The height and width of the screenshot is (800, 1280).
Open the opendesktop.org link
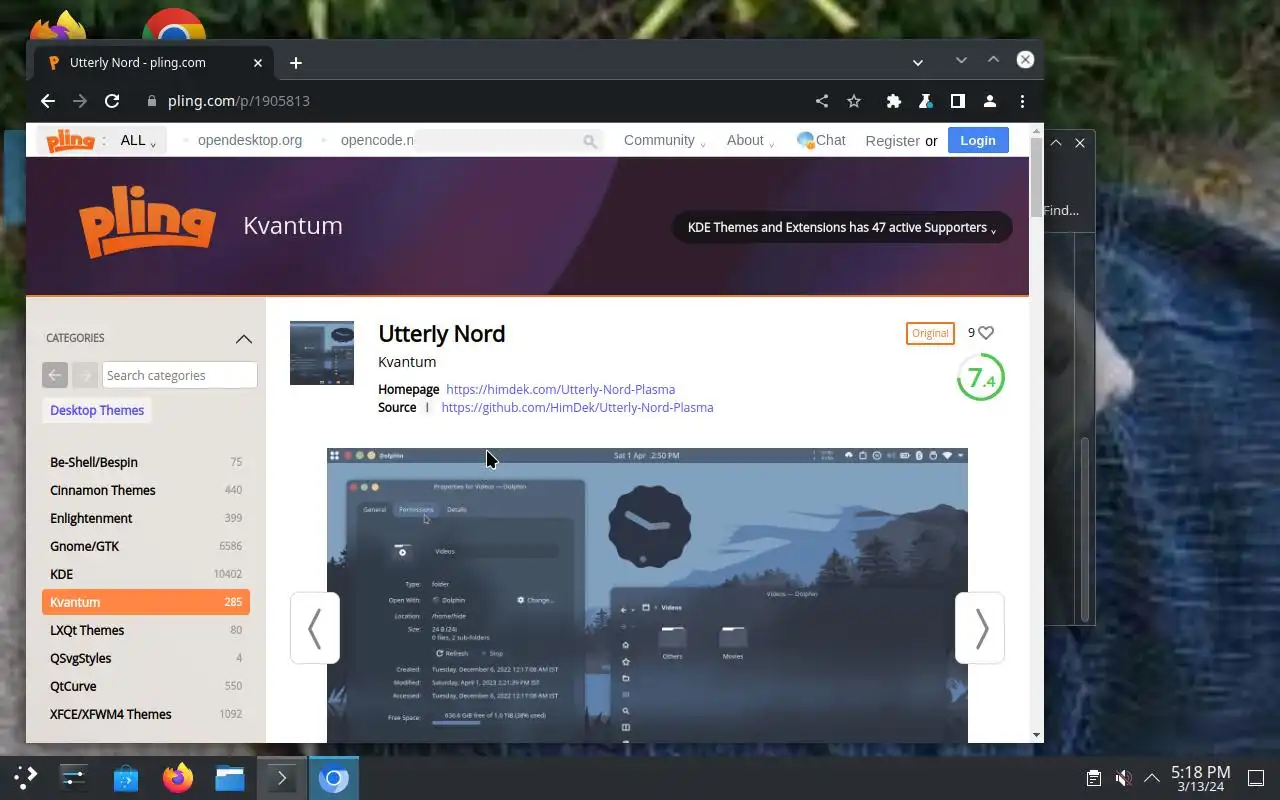[250, 140]
